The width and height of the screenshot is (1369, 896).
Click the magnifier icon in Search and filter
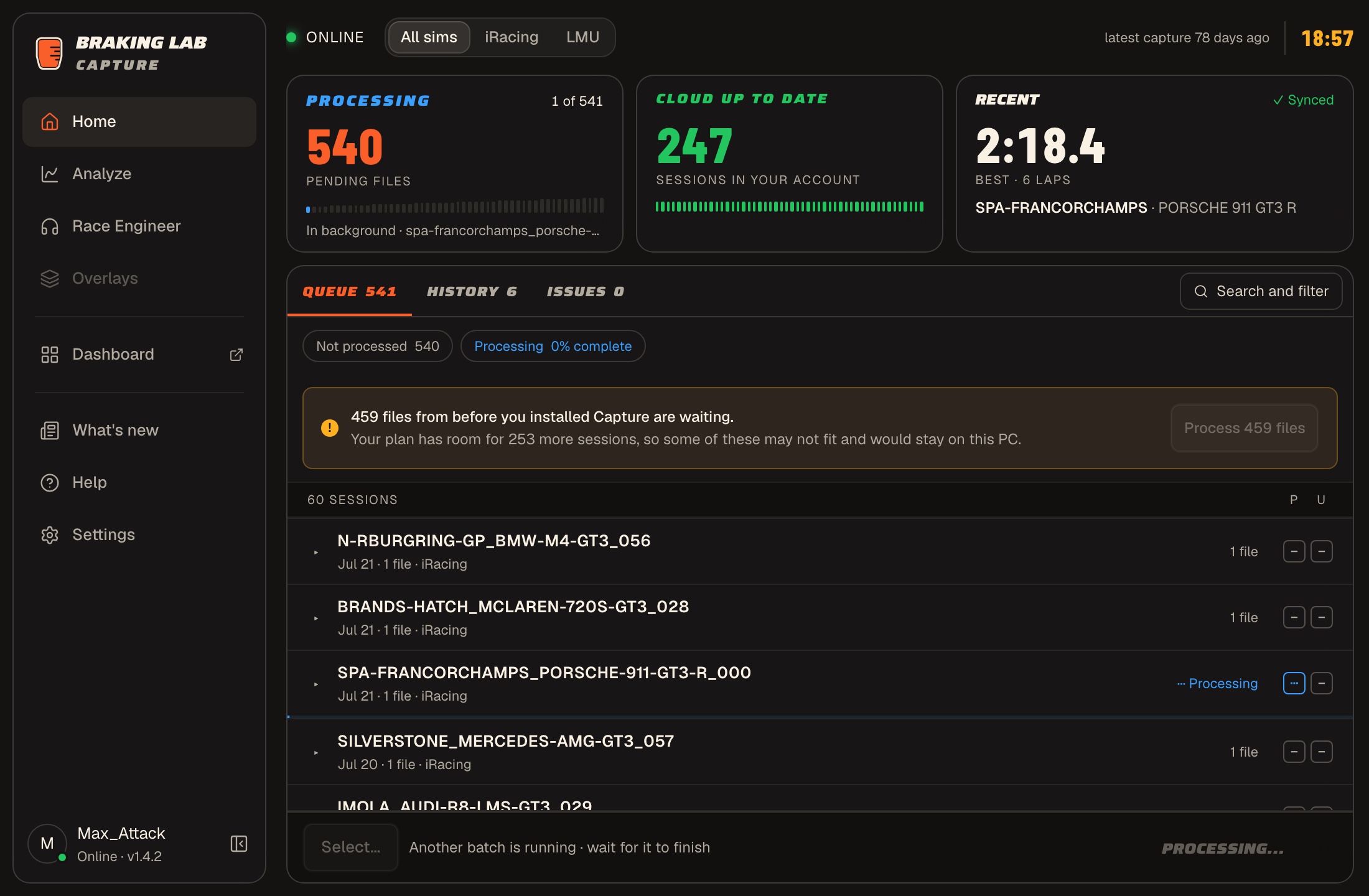point(1201,291)
